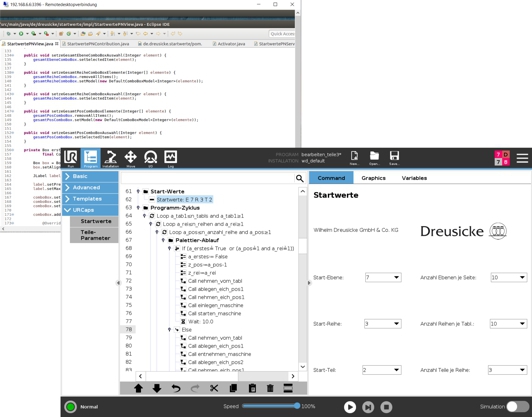Click the program tree search magnifier

[x=299, y=178]
